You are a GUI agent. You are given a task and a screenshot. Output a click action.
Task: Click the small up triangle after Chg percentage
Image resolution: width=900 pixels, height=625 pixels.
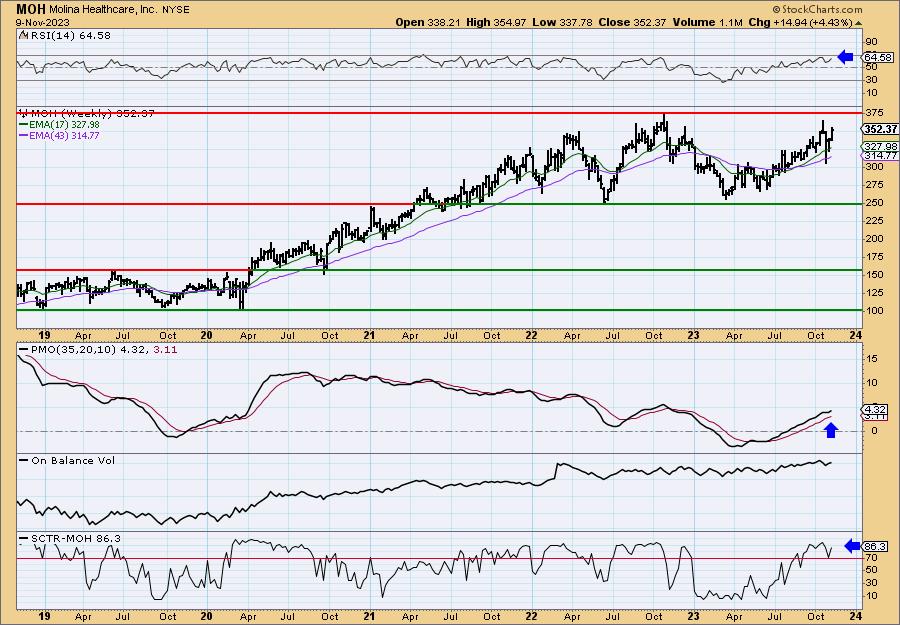click(x=859, y=23)
